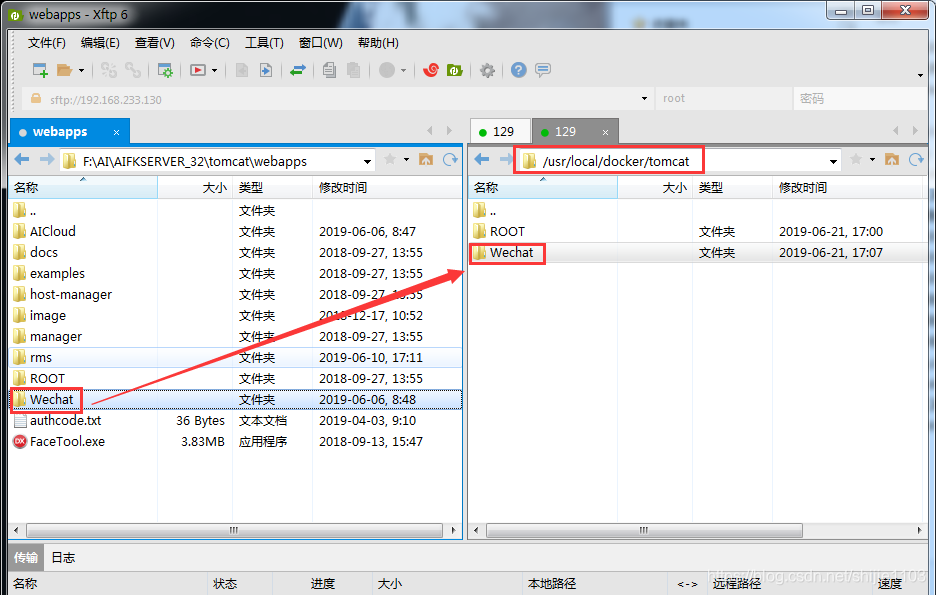936x595 pixels.
Task: Click the blue right-transfer document icon
Action: [x=266, y=70]
